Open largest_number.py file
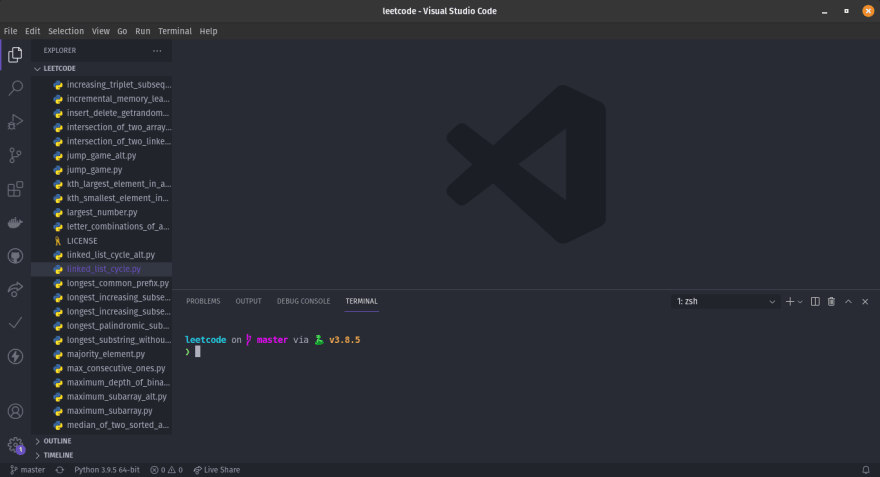 click(102, 212)
